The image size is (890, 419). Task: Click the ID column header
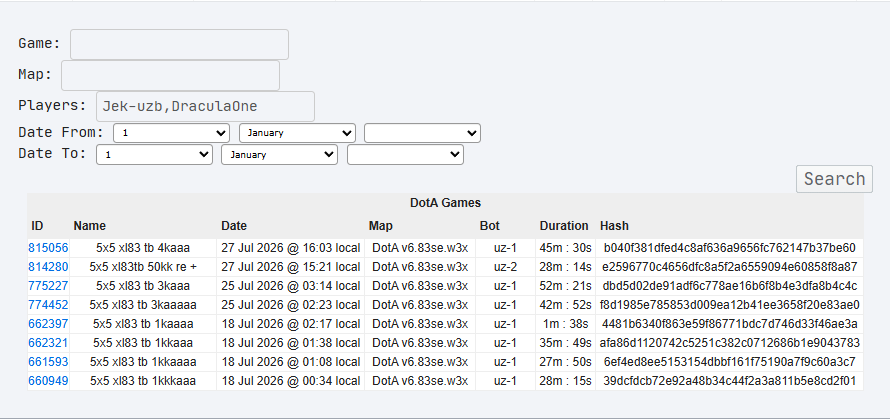pyautogui.click(x=37, y=226)
